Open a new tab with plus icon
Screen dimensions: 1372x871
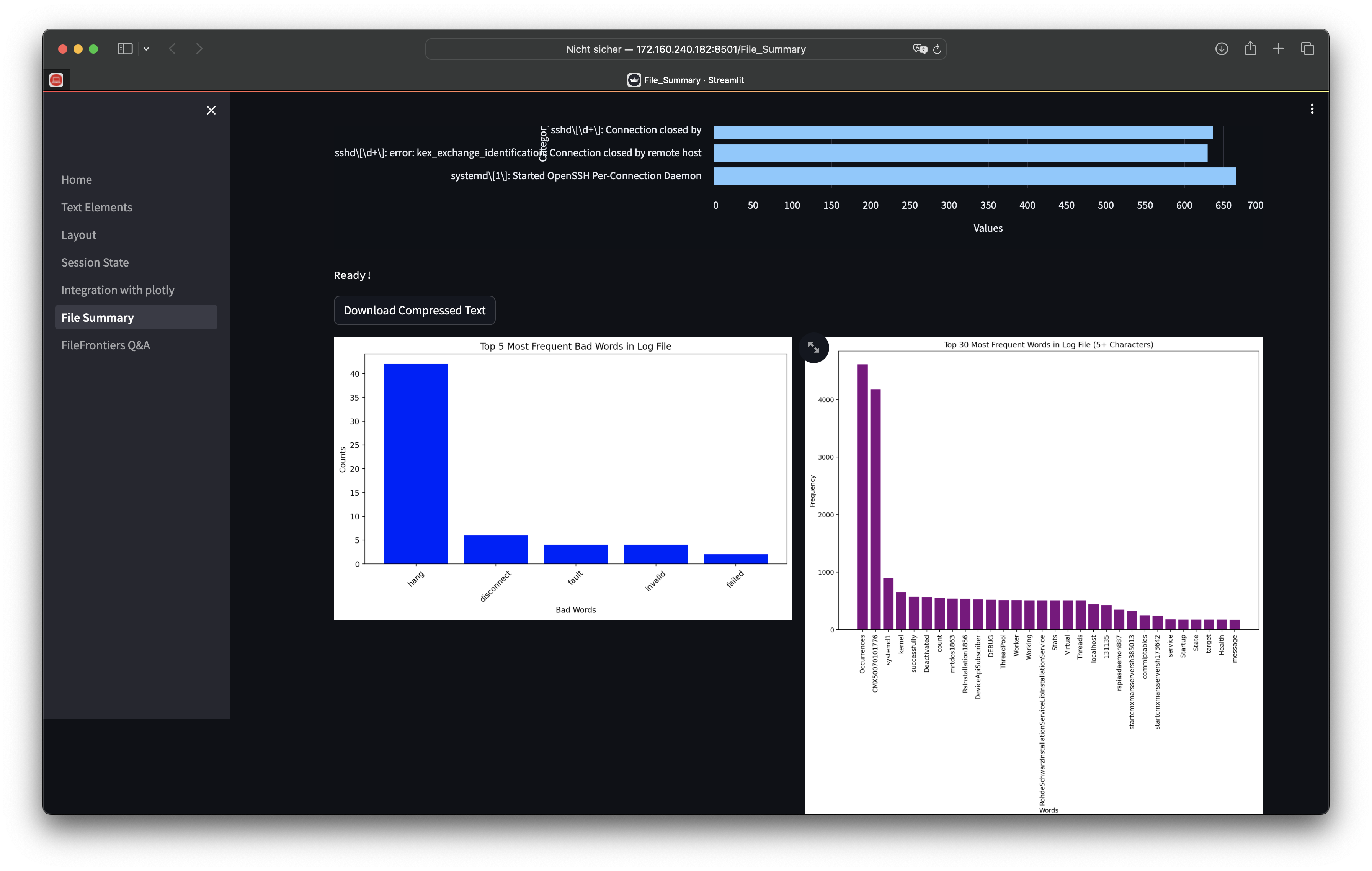(x=1278, y=49)
